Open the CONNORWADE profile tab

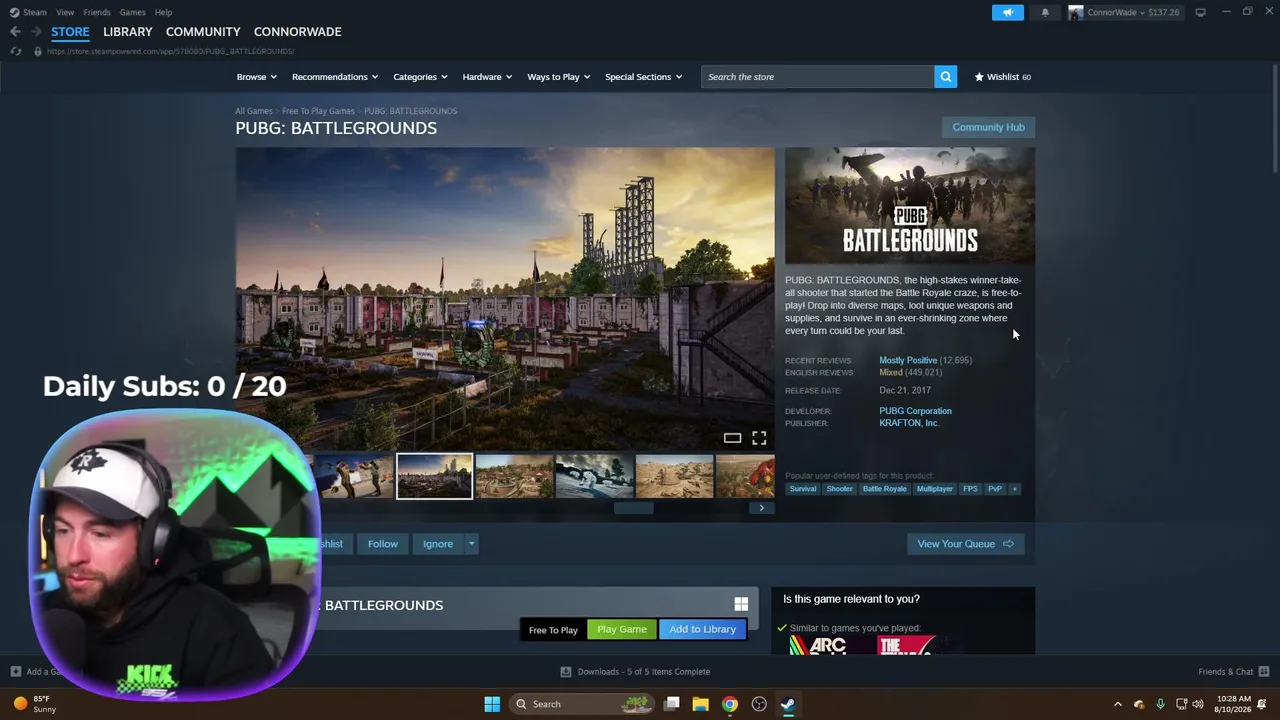click(x=297, y=32)
